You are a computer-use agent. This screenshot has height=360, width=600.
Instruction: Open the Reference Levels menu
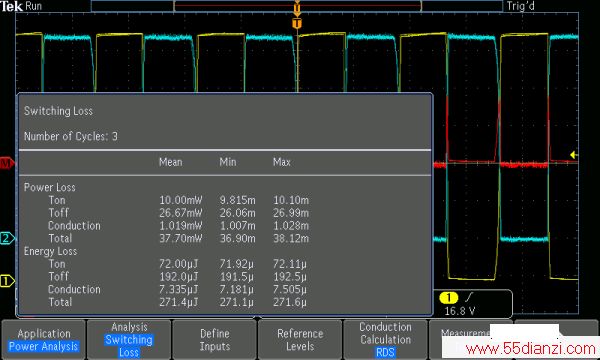pyautogui.click(x=300, y=340)
